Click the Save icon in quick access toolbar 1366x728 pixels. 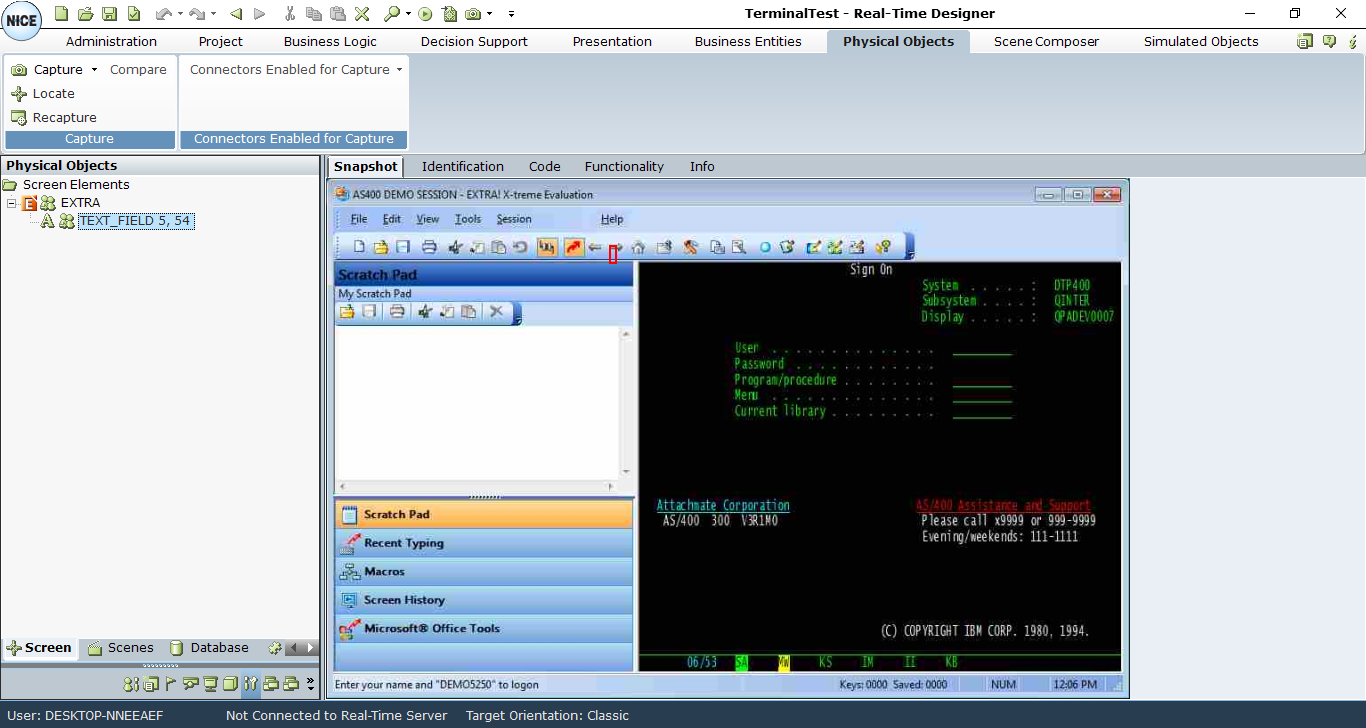(109, 14)
